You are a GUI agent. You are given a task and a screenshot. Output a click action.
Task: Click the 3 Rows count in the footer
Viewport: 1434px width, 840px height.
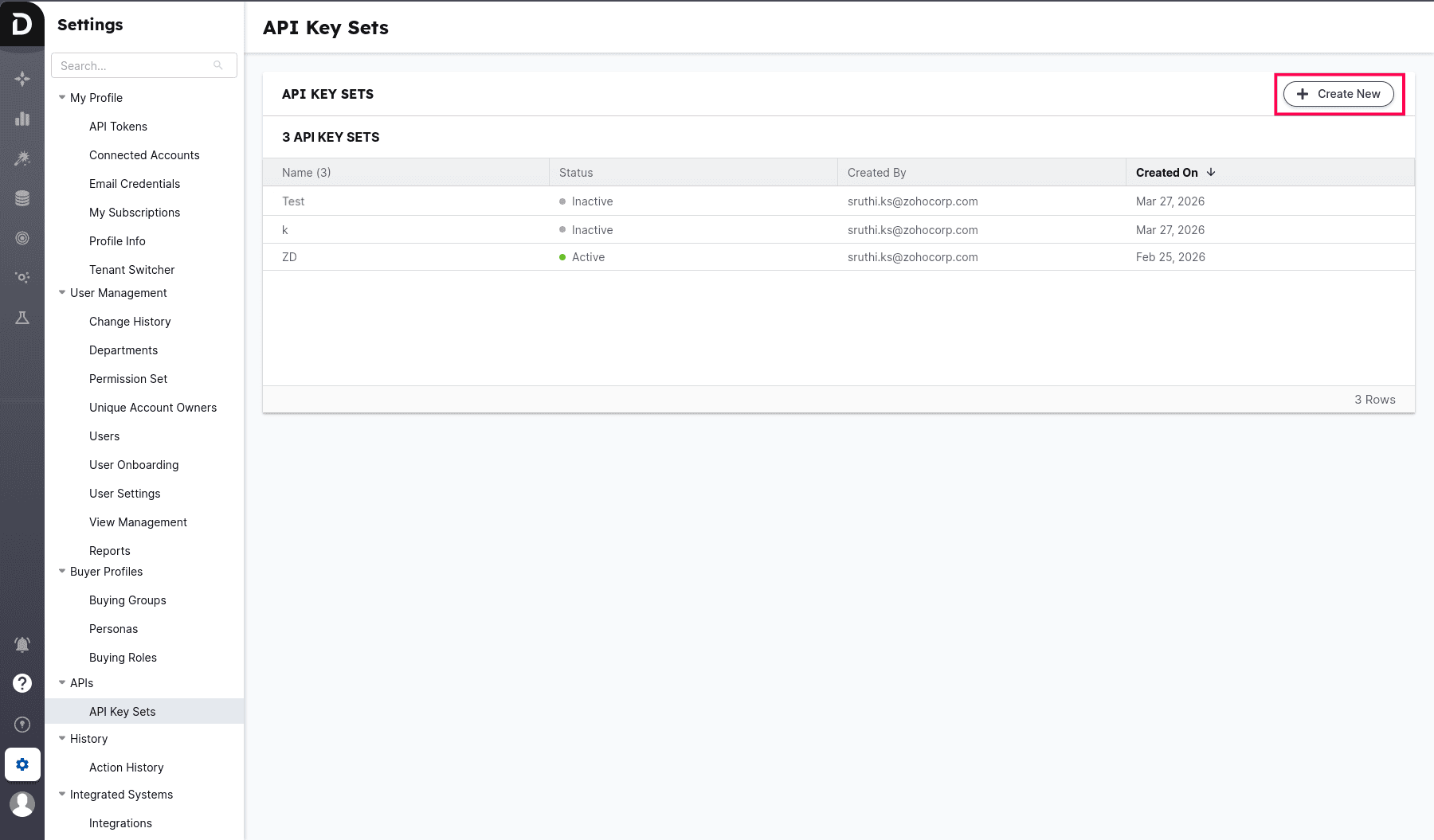tap(1375, 400)
